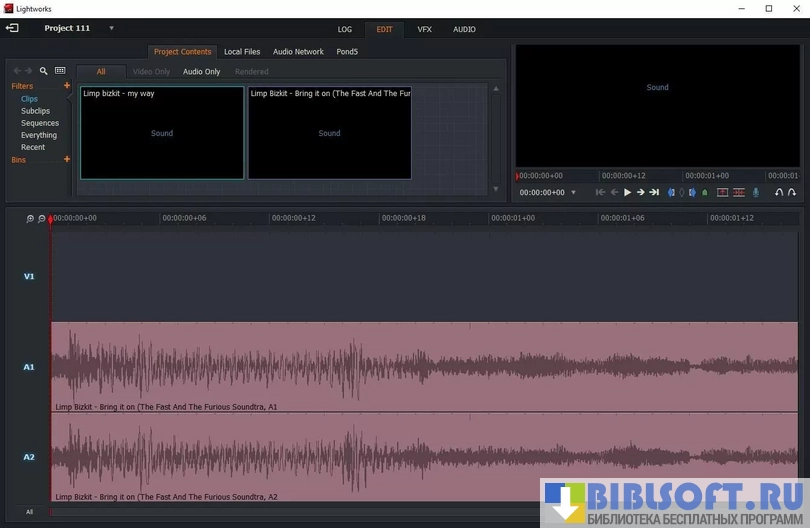Jump to the end of the clip
Screen dimensions: 810x528
[654, 192]
